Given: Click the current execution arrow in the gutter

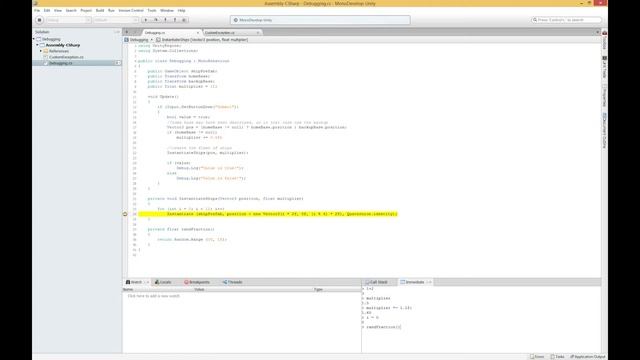Looking at the screenshot, I should (125, 214).
